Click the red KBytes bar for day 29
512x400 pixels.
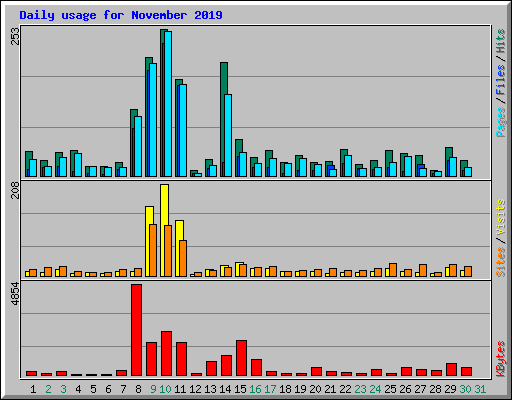pyautogui.click(x=451, y=370)
